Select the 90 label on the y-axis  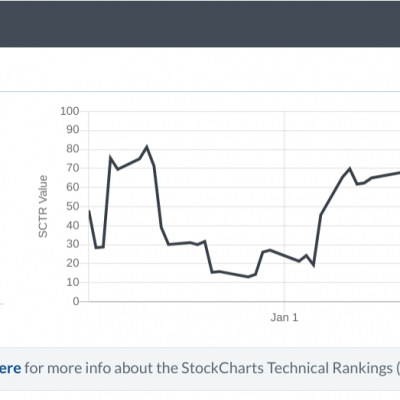(x=73, y=130)
